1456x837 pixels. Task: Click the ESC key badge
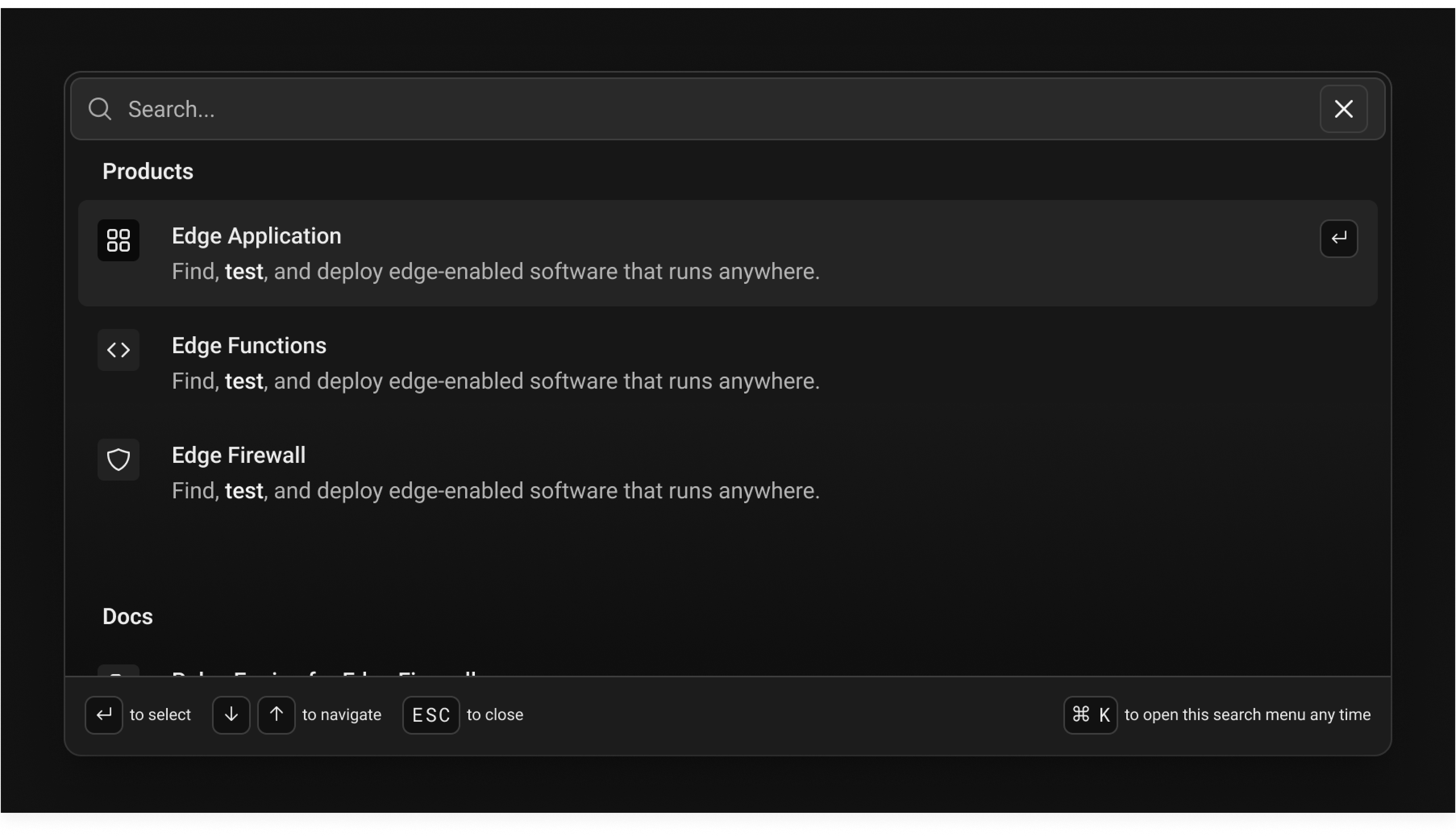pyautogui.click(x=431, y=714)
